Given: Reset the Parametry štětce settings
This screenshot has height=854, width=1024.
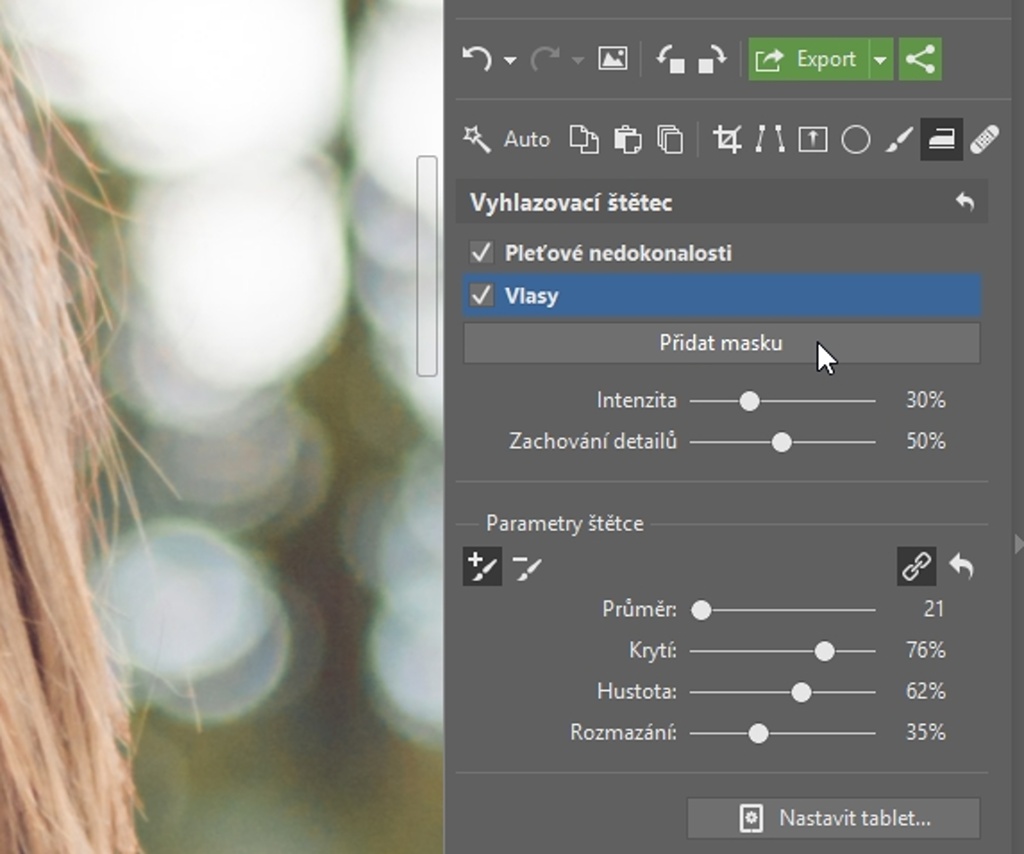Looking at the screenshot, I should 961,565.
